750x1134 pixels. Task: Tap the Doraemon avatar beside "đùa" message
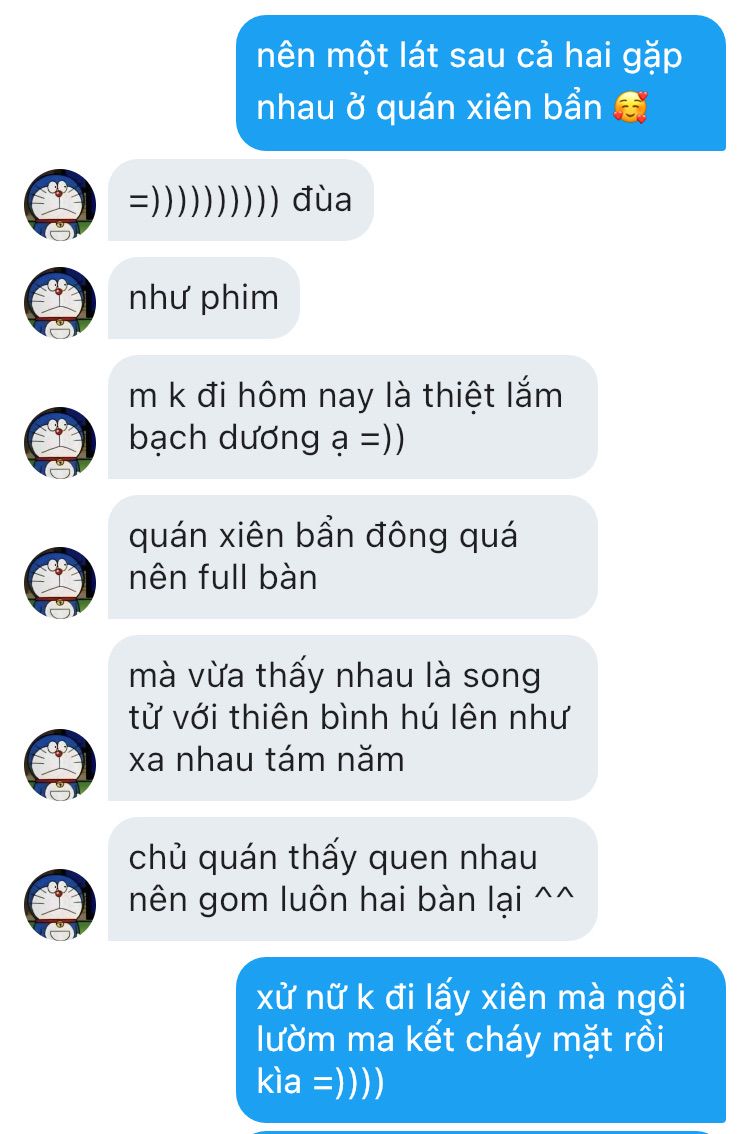coord(60,205)
